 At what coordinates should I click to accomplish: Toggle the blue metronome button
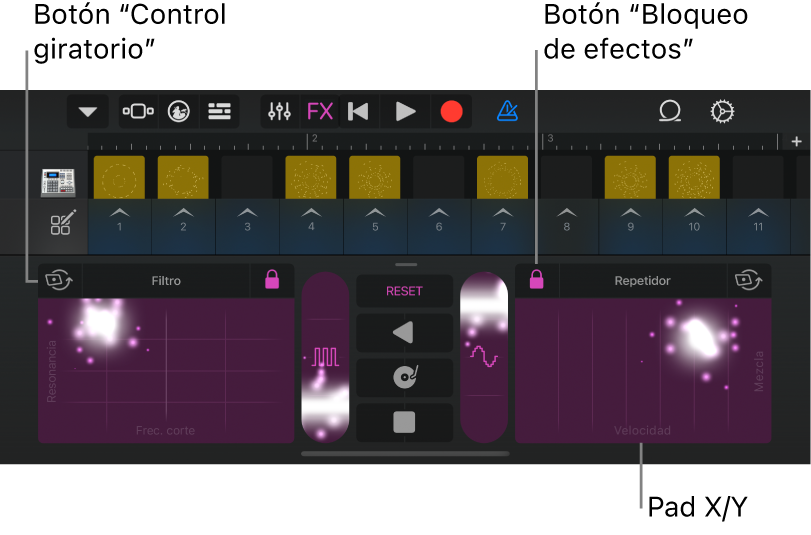coord(507,111)
